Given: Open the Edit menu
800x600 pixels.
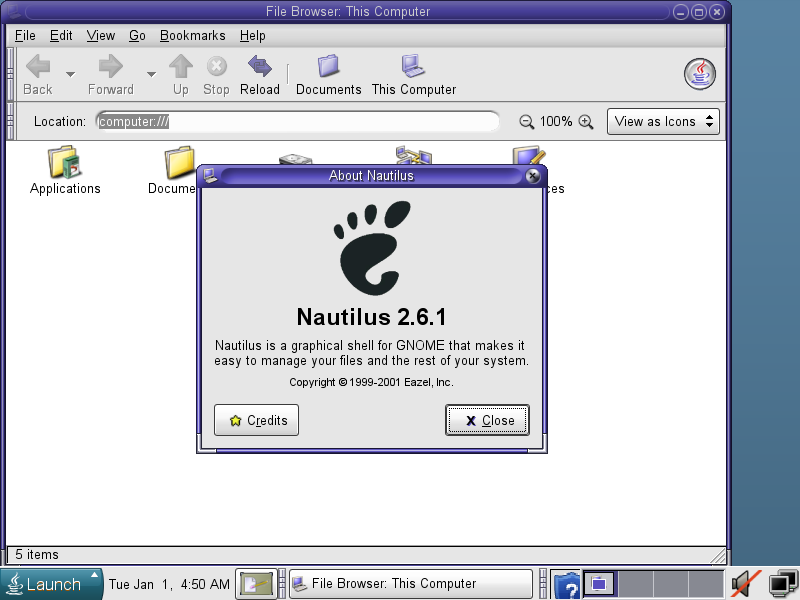Looking at the screenshot, I should (61, 36).
